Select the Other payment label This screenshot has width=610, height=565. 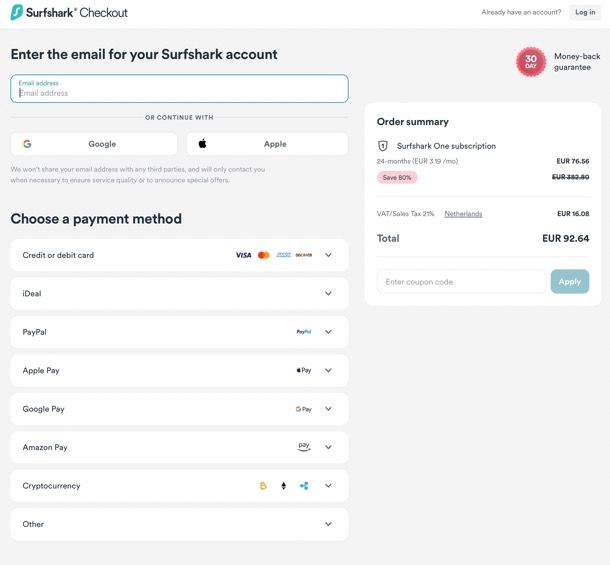pyautogui.click(x=33, y=524)
